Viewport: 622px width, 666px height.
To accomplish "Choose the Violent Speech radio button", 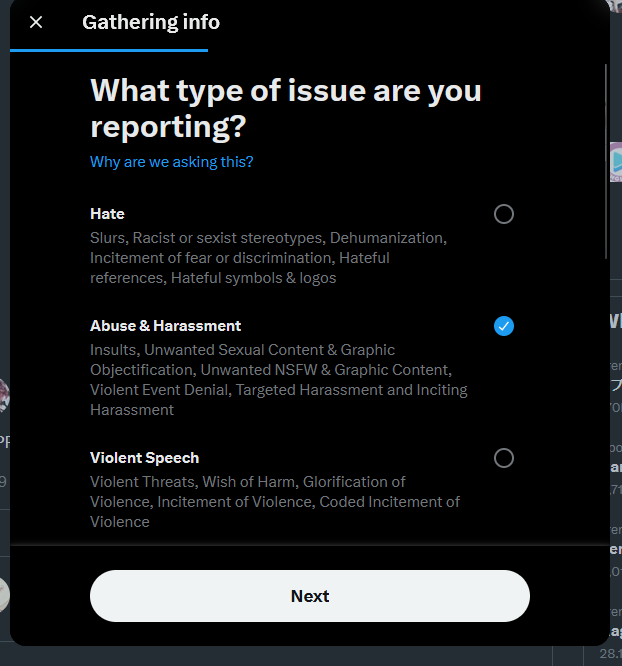I will [503, 458].
